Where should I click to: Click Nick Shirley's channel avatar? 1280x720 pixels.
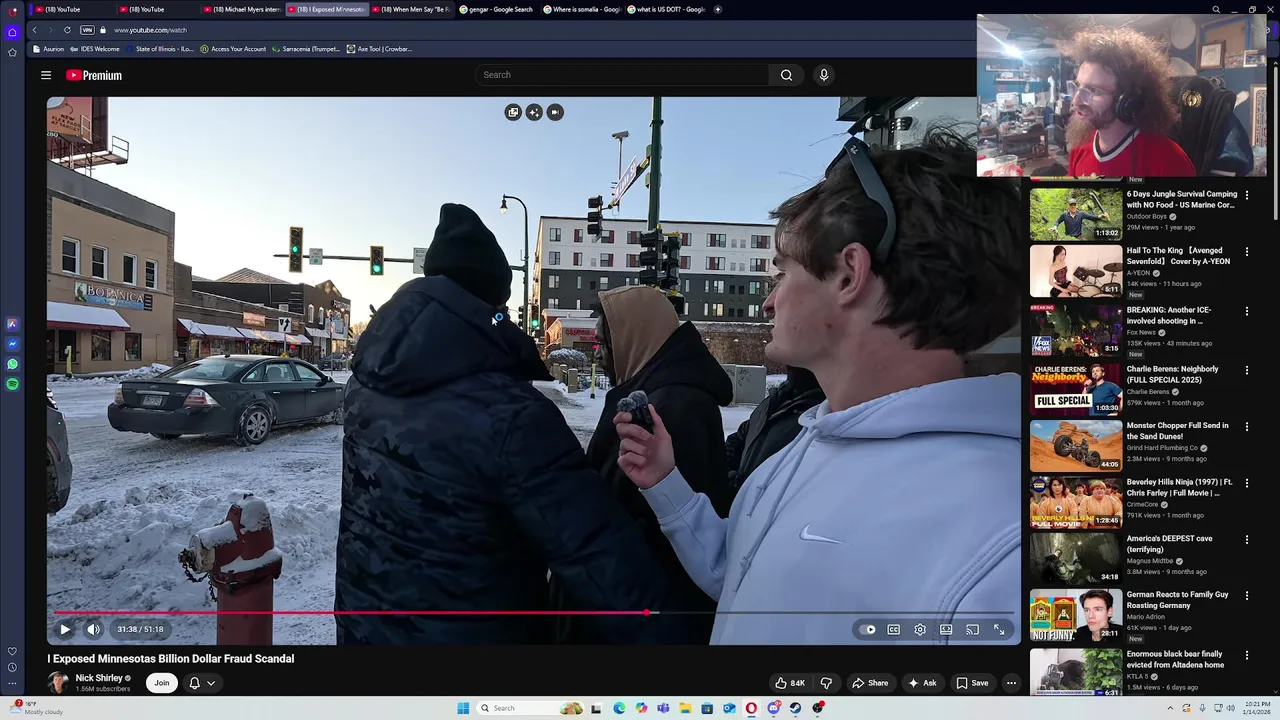pyautogui.click(x=58, y=683)
